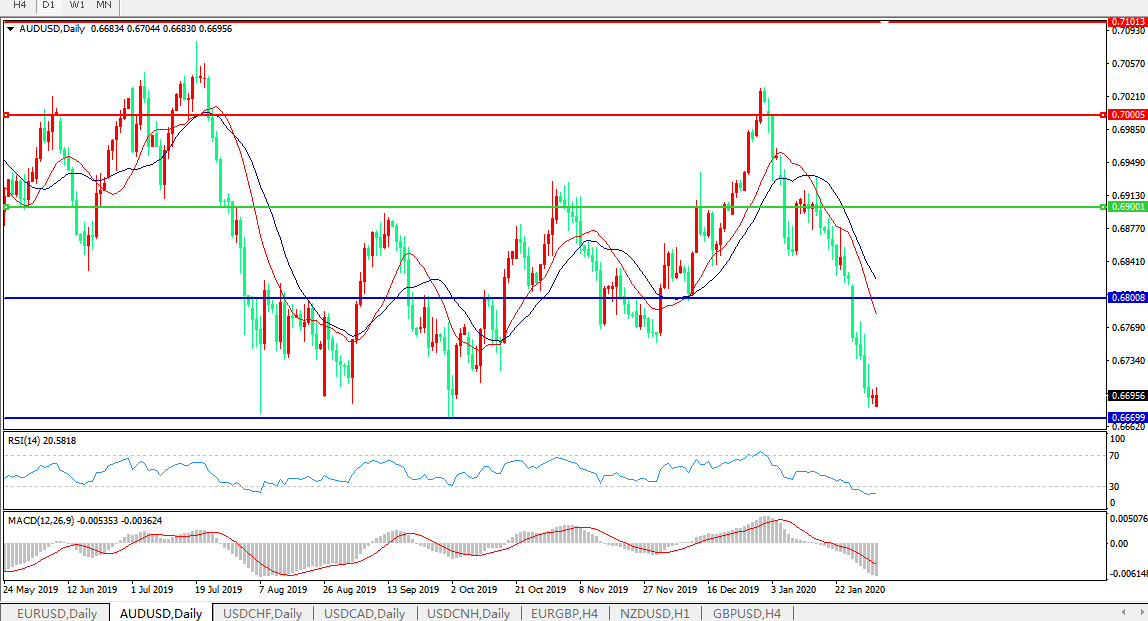Click the 0.71013 red price label

[x=1126, y=21]
